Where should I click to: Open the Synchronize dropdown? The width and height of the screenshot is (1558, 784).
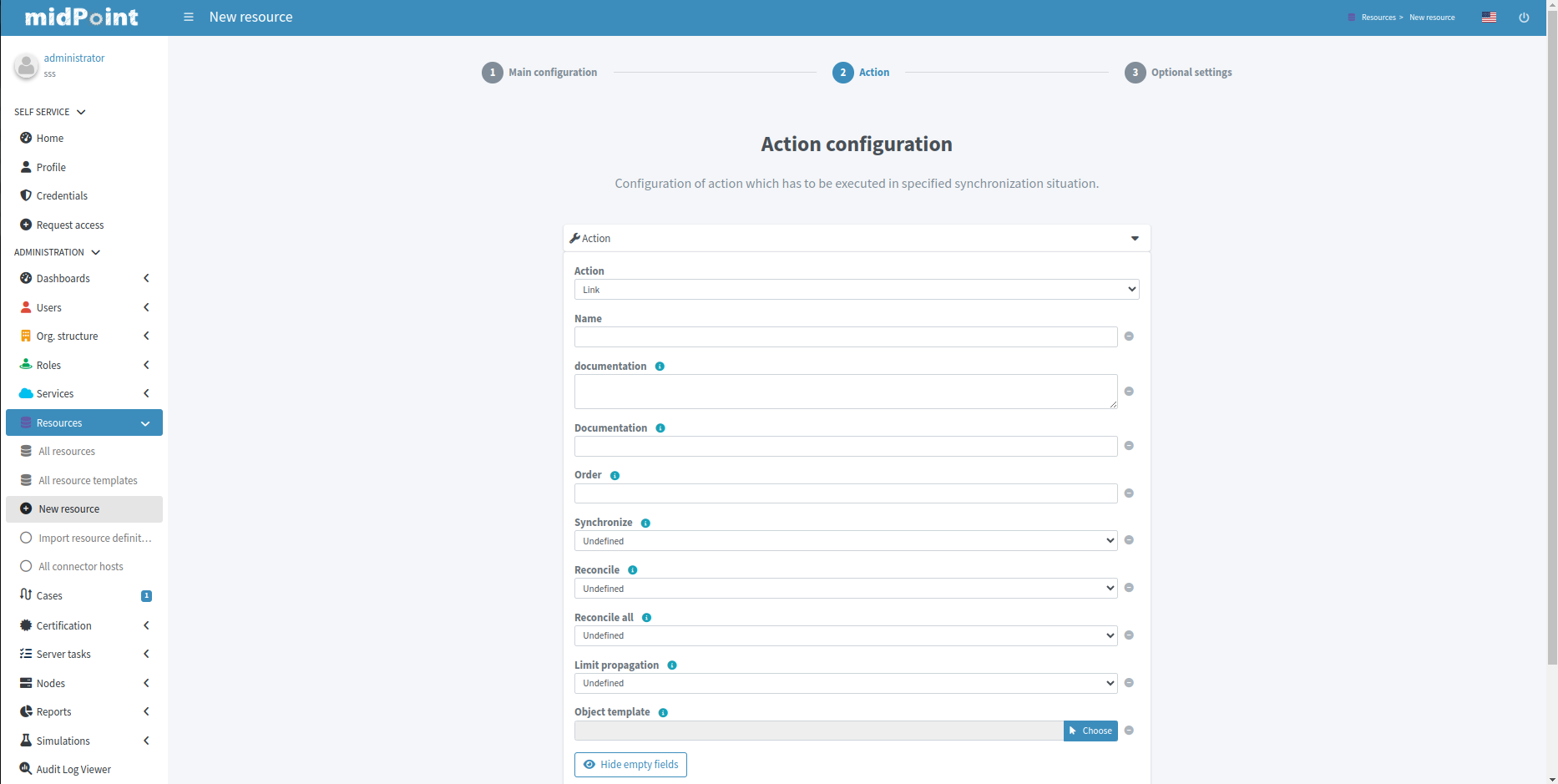pyautogui.click(x=845, y=541)
